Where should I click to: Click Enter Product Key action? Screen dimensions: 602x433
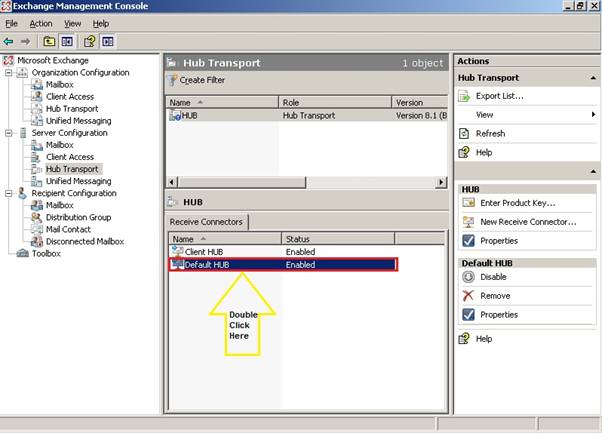coord(518,203)
